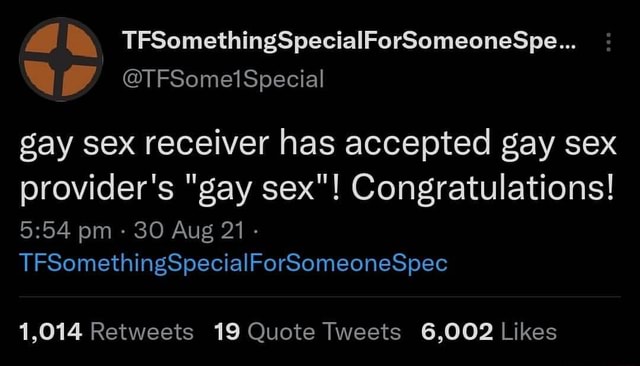Click the quoted "gay sex" phrase
Screen dimensions: 640x366
pos(256,190)
